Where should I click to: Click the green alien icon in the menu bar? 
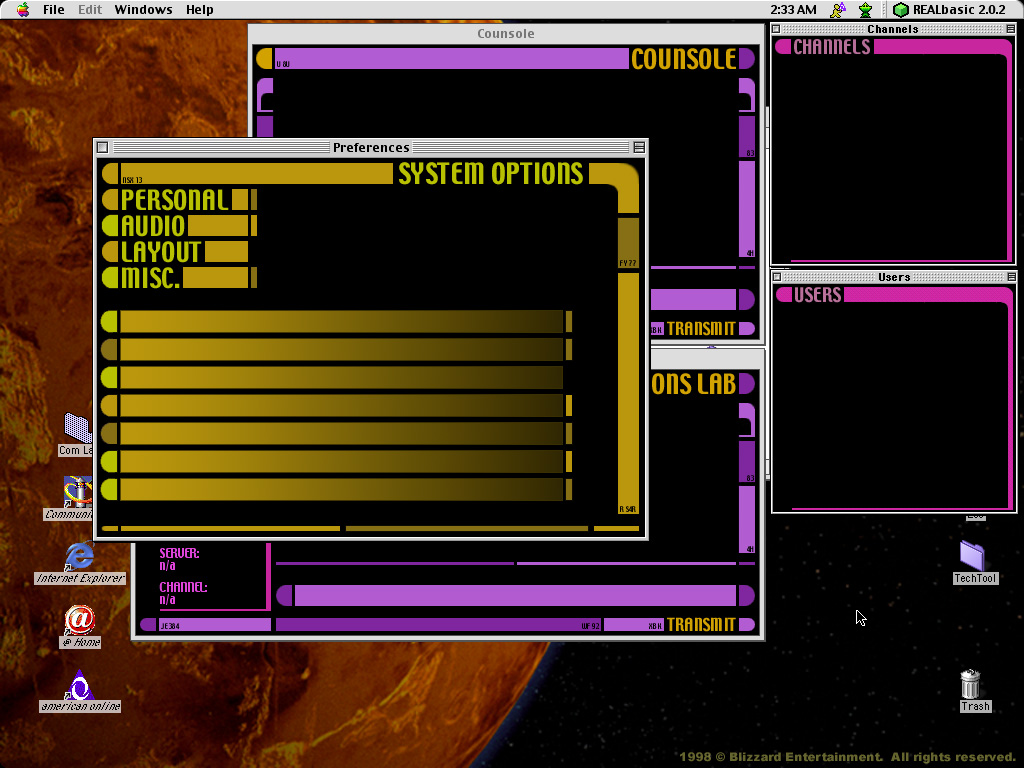[865, 10]
